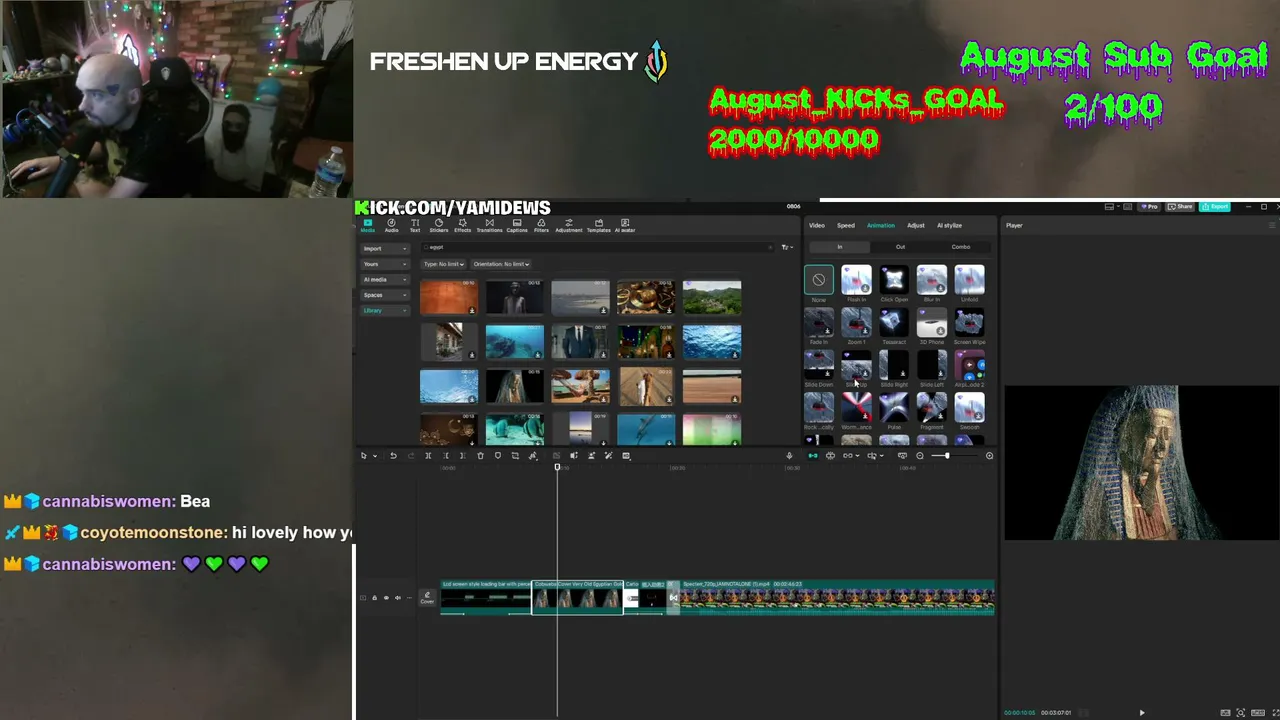Expand the Spaces section in sidebar
Screen dimensions: 1280x720
(385, 295)
